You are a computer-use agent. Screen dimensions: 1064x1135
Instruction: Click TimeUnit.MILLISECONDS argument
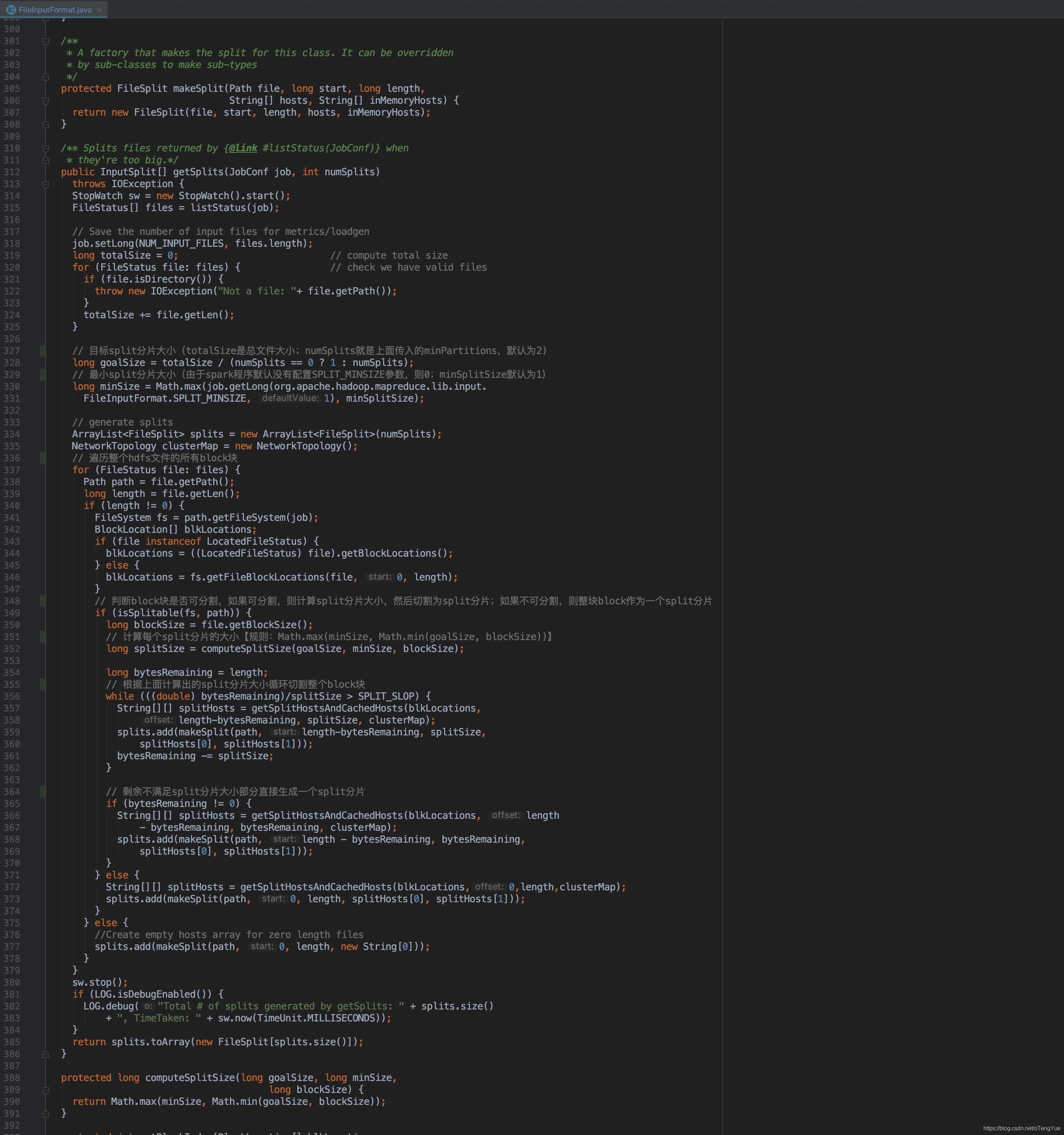point(316,1018)
